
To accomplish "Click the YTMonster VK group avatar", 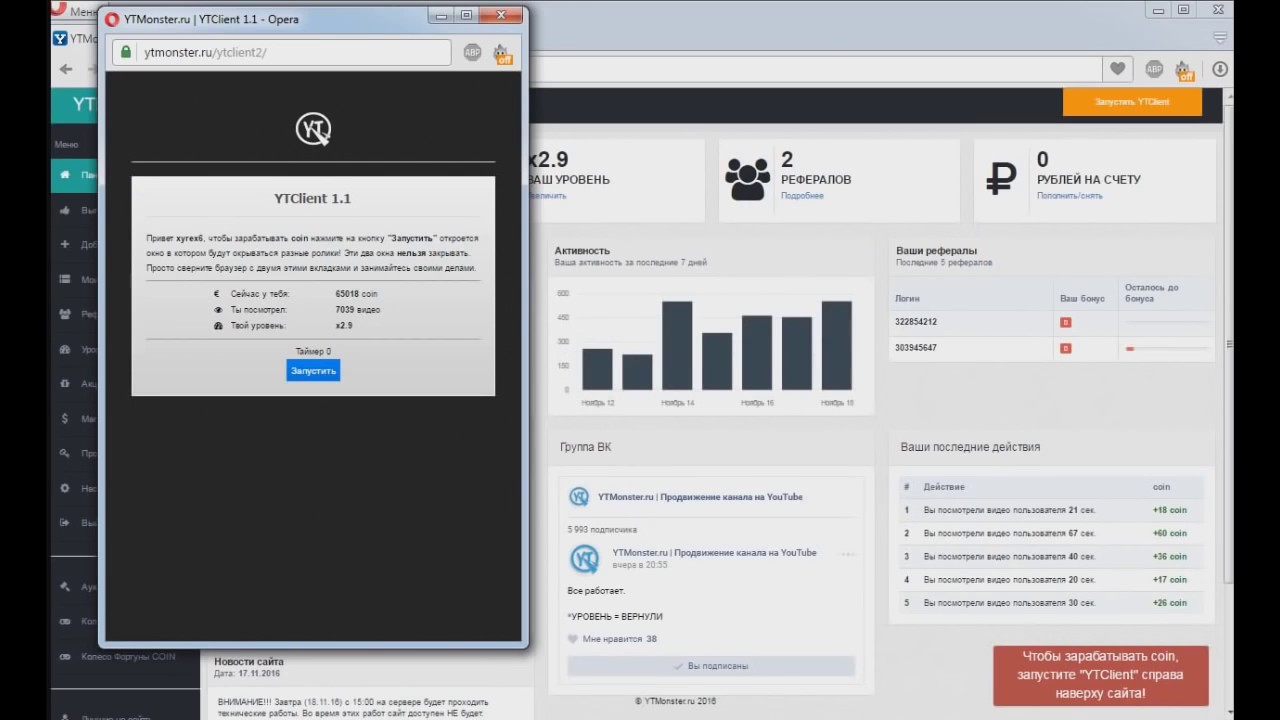I will [579, 497].
